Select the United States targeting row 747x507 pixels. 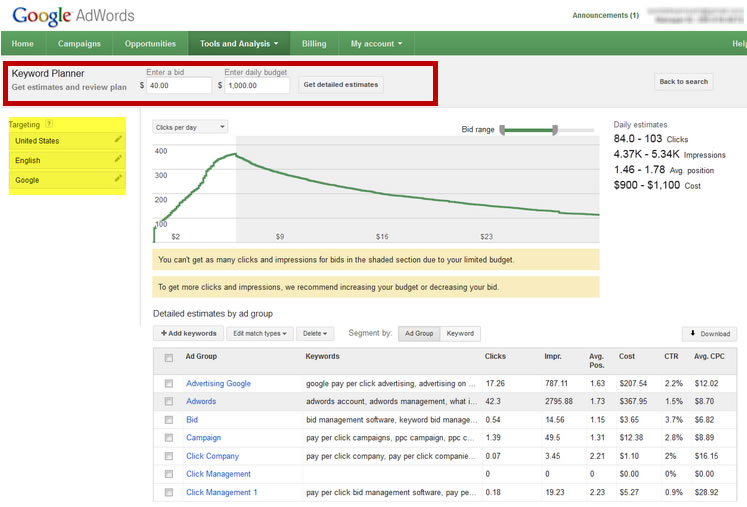(x=67, y=141)
